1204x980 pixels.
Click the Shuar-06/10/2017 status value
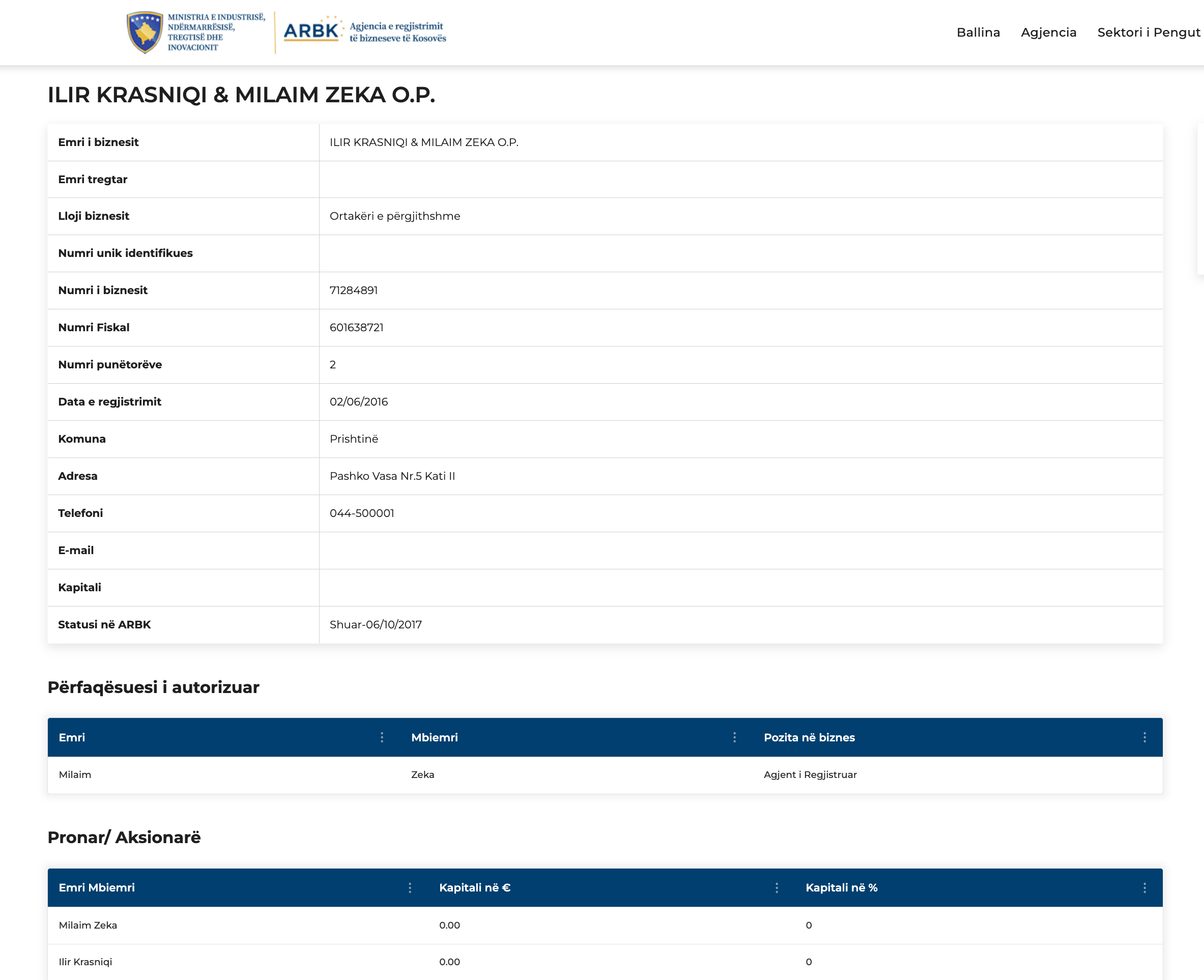click(x=376, y=624)
